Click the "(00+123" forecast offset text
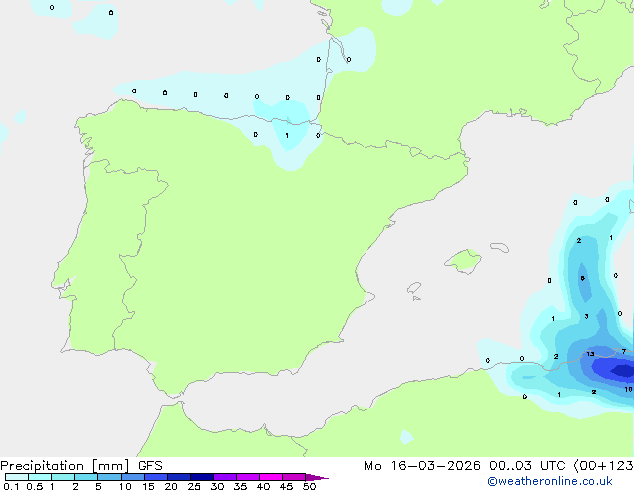Viewport: 634px width, 490px height. (x=603, y=466)
